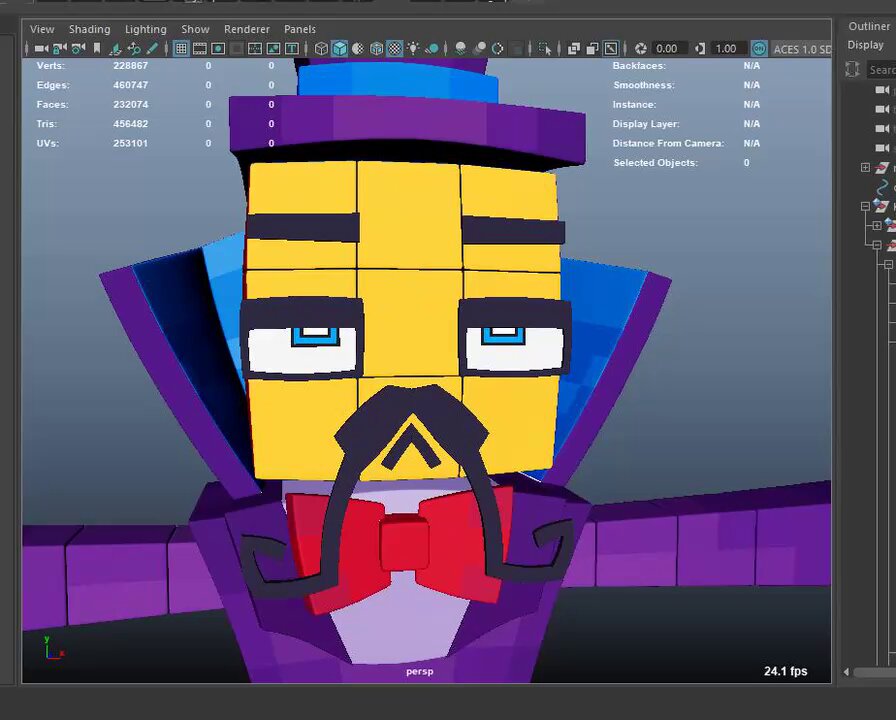The width and height of the screenshot is (896, 720).
Task: Toggle the Film Gate display
Action: pos(199,49)
